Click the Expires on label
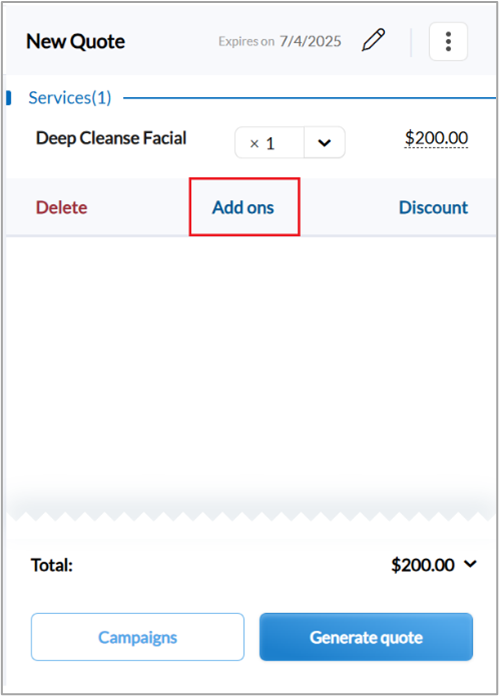The image size is (499, 696). [x=246, y=42]
